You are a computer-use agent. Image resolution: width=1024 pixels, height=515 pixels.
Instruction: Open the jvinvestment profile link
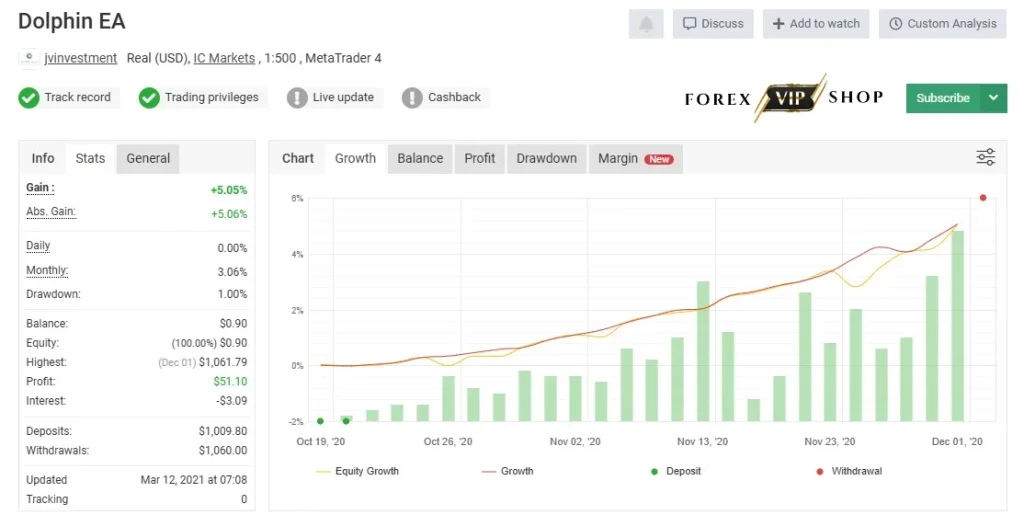click(x=81, y=58)
